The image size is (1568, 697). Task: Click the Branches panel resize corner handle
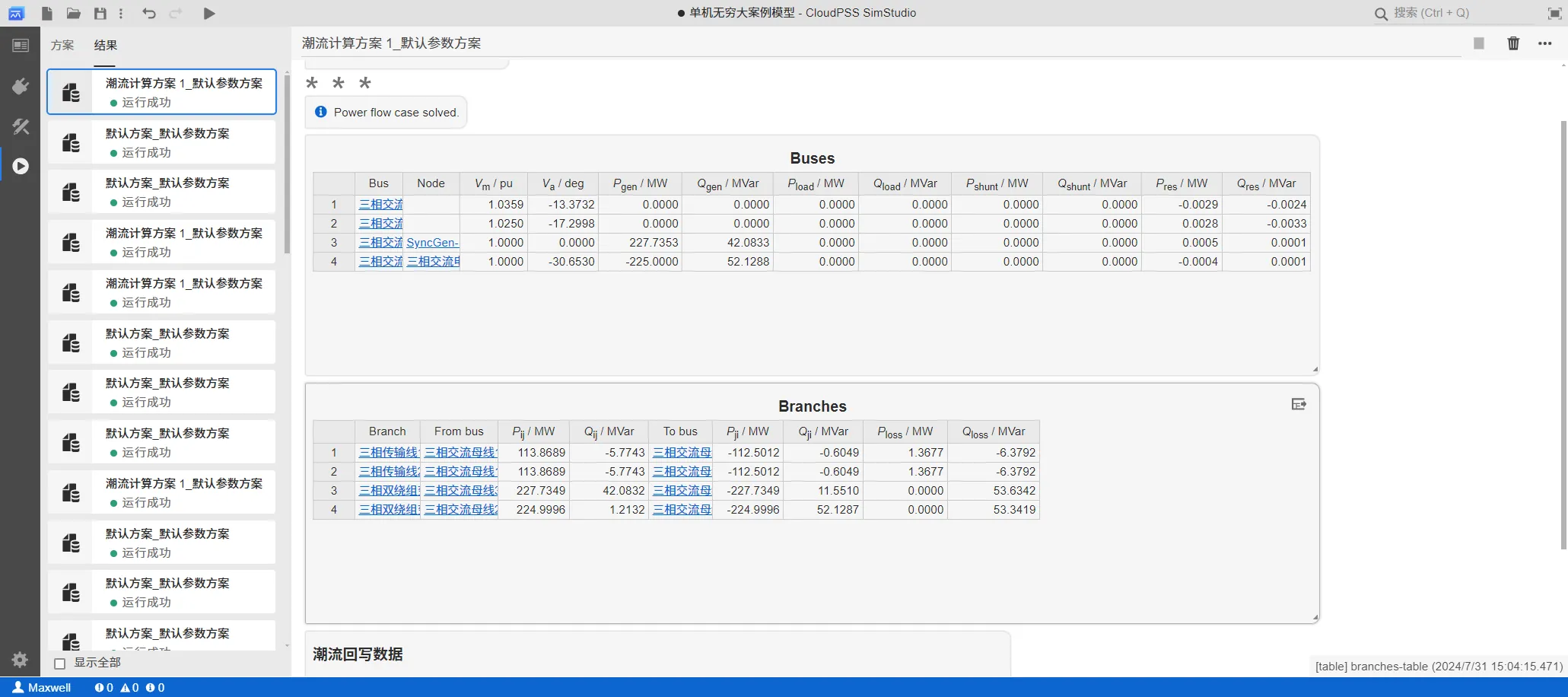1315,618
